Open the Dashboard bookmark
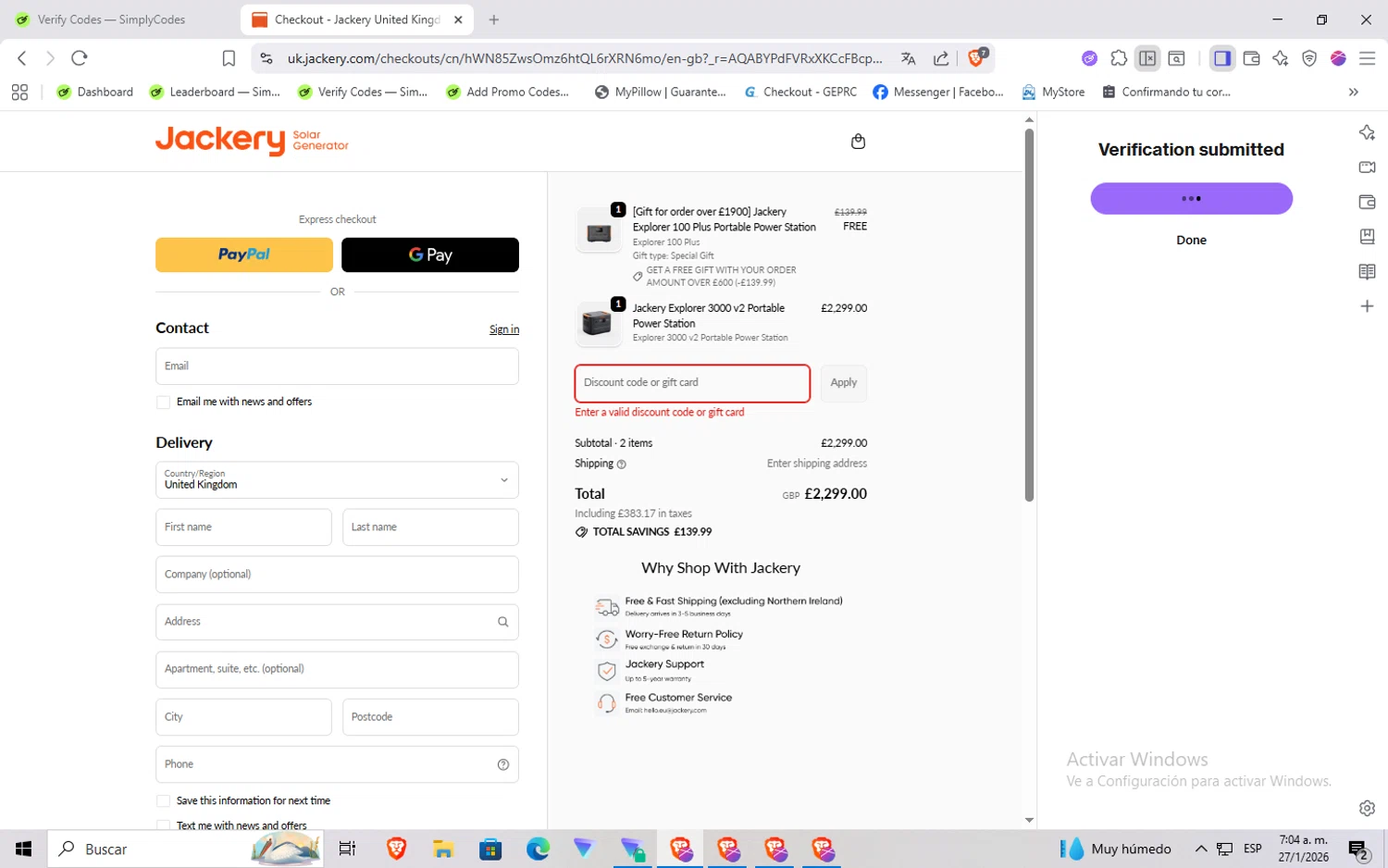Viewport: 1388px width, 868px height. 95,93
